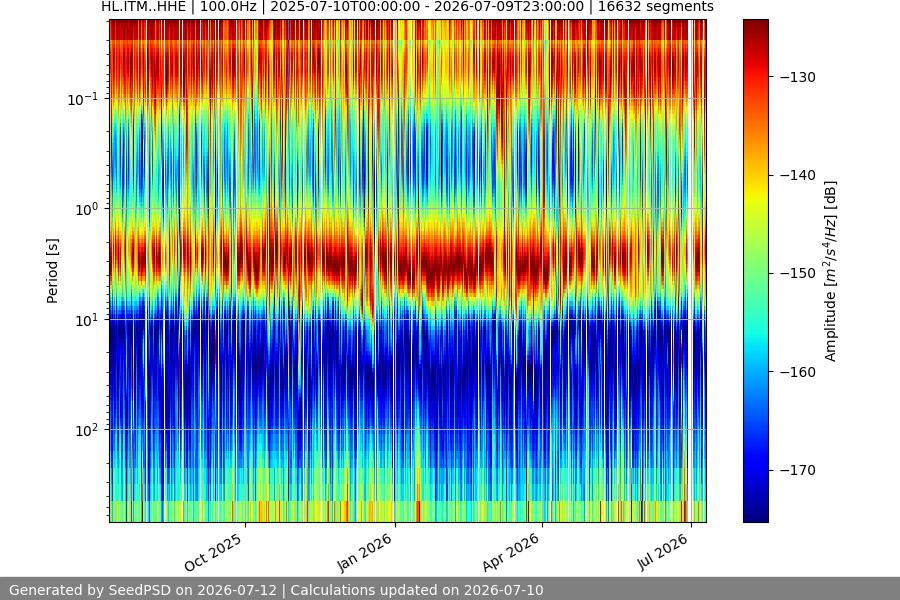
Task: Click the -130 colorbar tick label
Action: click(x=797, y=77)
